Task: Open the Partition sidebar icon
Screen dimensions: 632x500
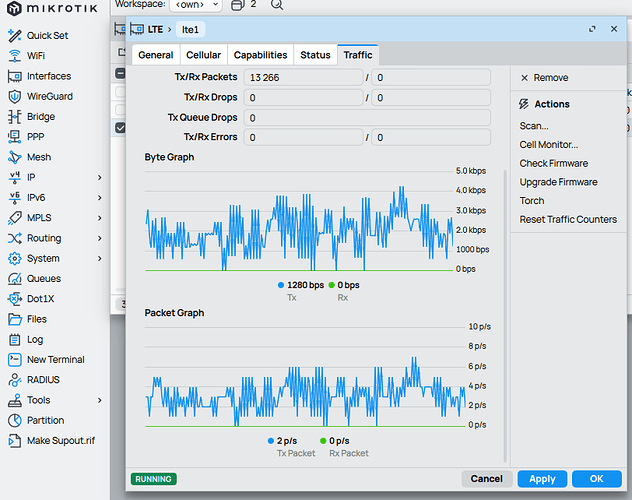Action: pyautogui.click(x=15, y=421)
